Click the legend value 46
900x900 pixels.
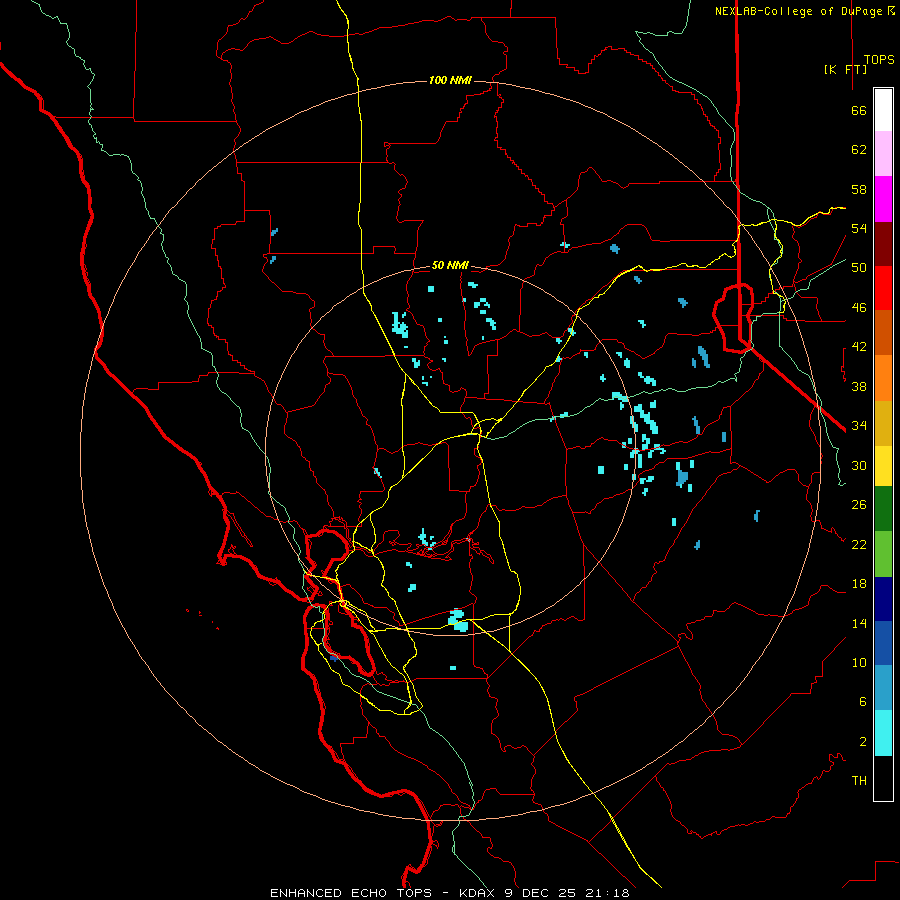pyautogui.click(x=859, y=308)
